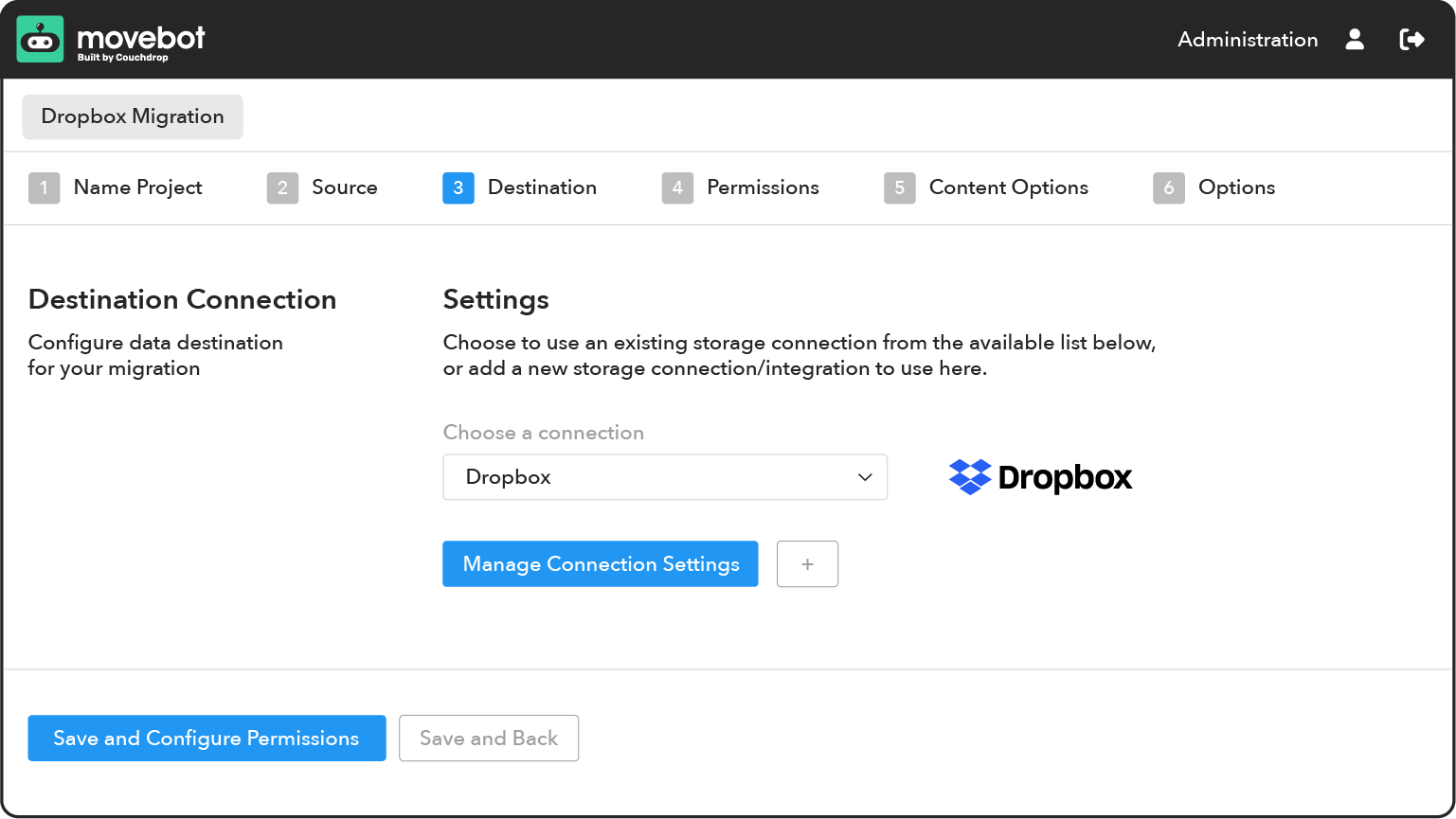Open the Choose a connection dropdown
Viewport: 1456px width, 819px height.
pos(664,477)
